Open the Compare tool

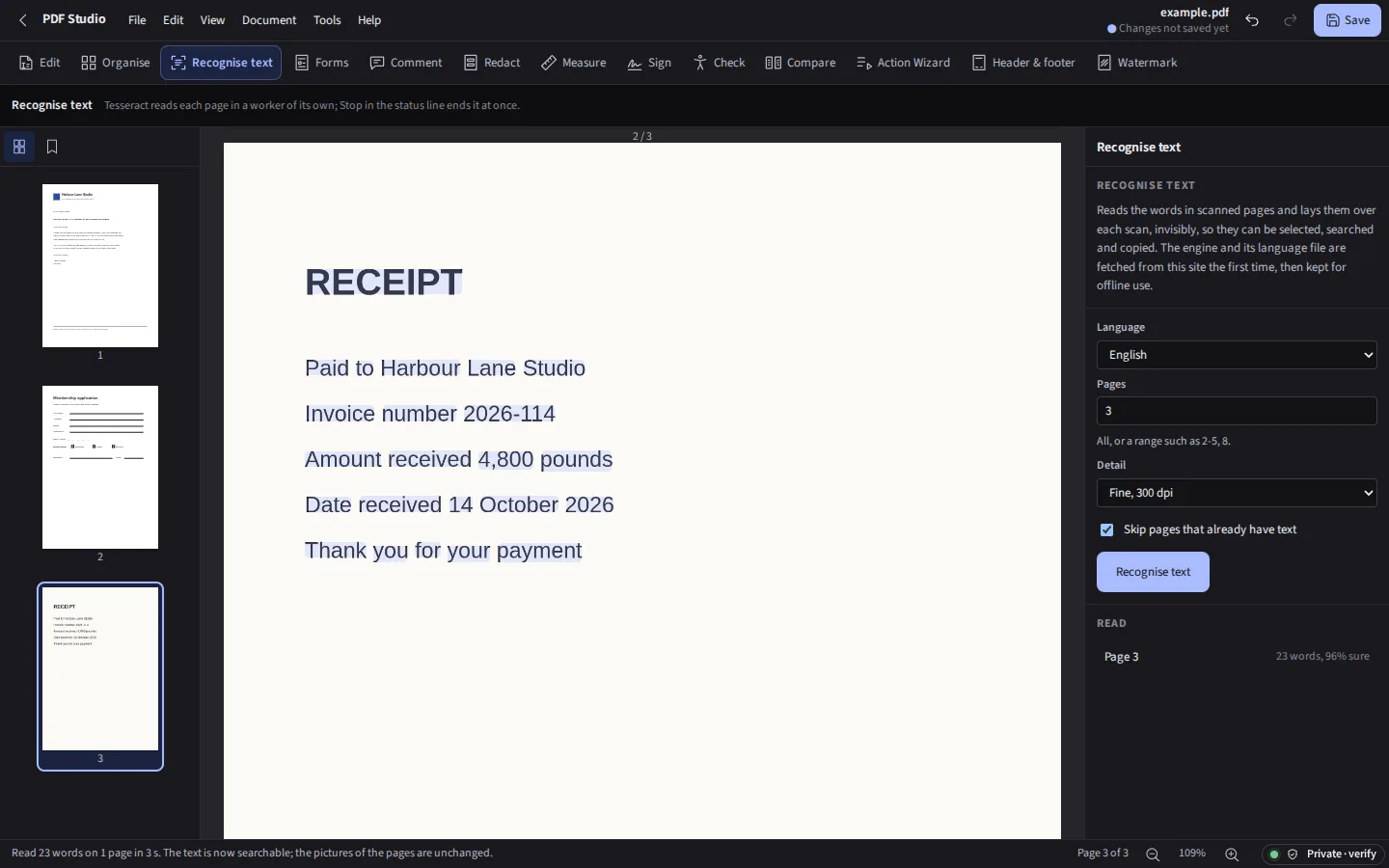[801, 63]
